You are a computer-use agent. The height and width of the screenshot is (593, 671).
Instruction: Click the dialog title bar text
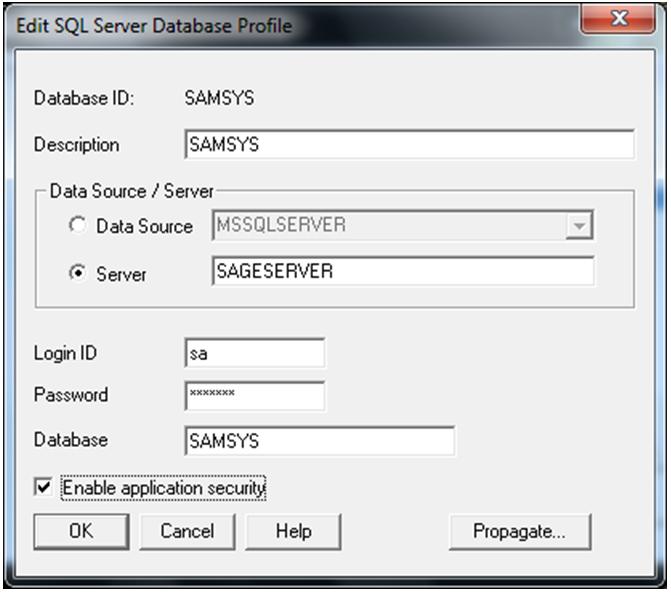[155, 25]
